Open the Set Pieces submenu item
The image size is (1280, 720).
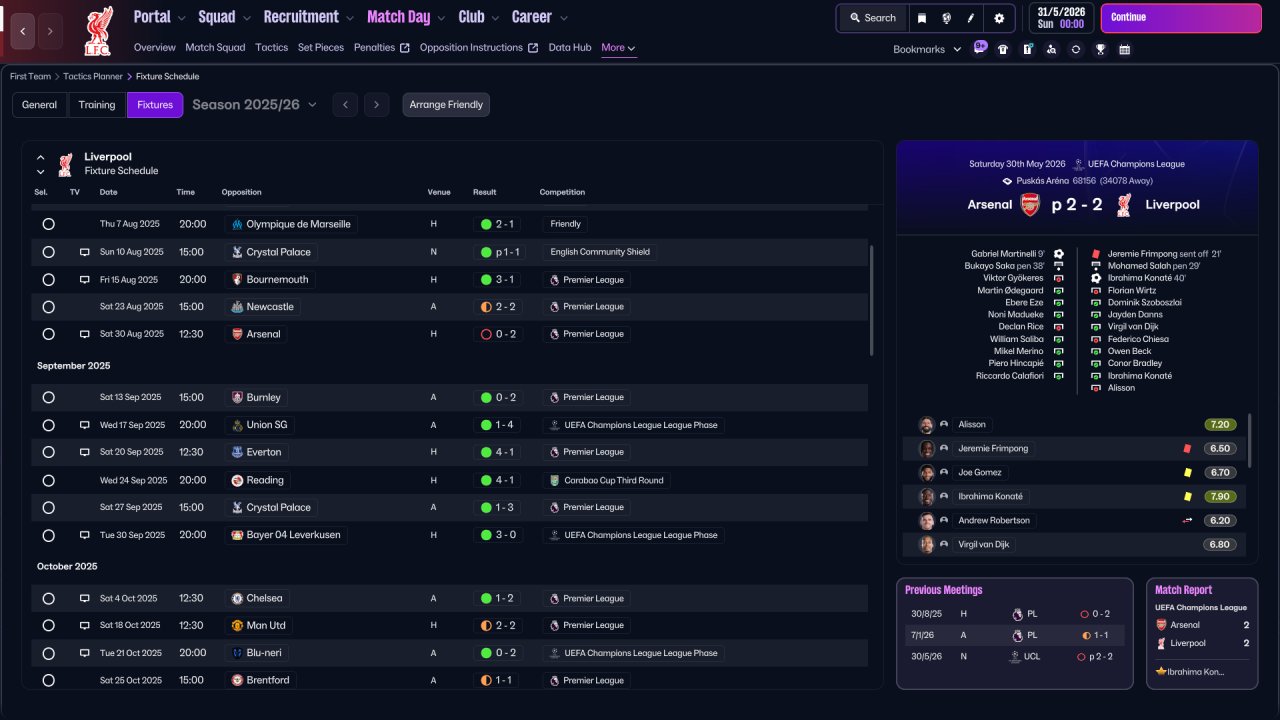point(321,47)
